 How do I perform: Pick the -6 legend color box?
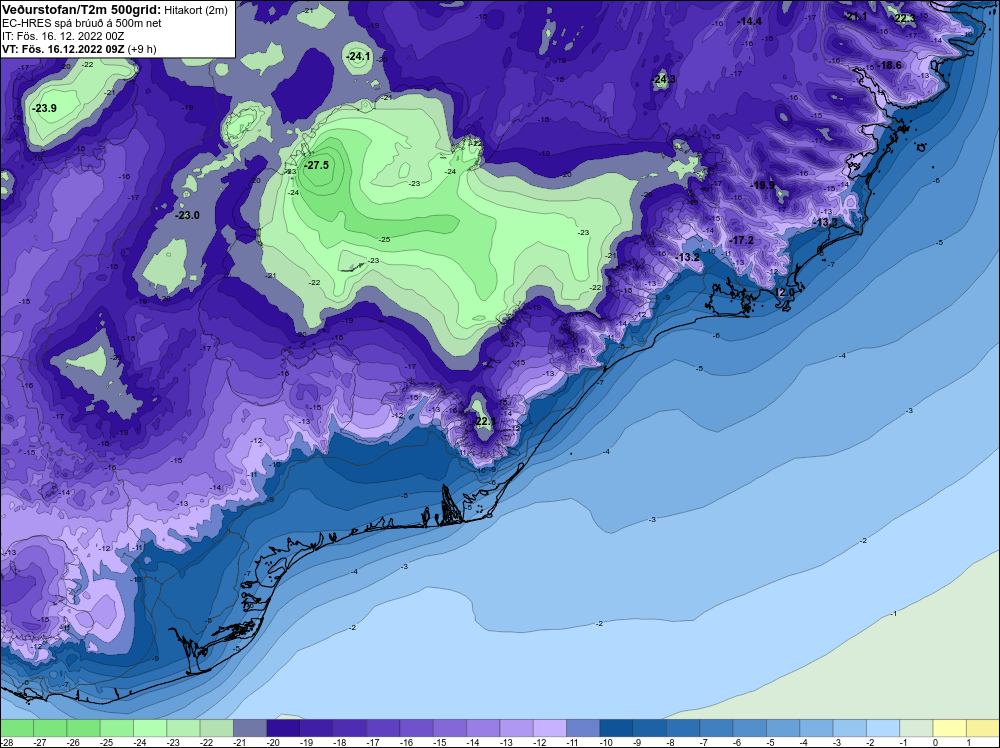(x=749, y=728)
